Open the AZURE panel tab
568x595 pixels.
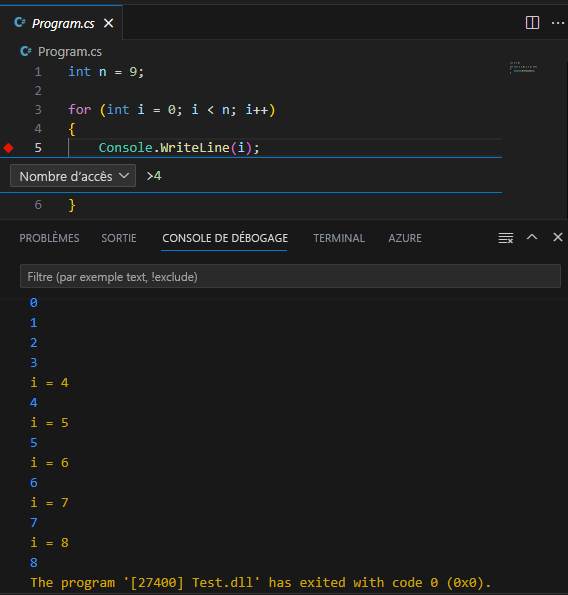405,238
